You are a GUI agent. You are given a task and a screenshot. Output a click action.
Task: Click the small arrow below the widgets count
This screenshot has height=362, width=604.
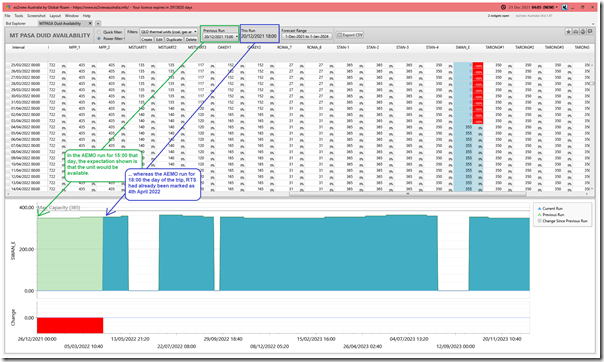(x=593, y=23)
